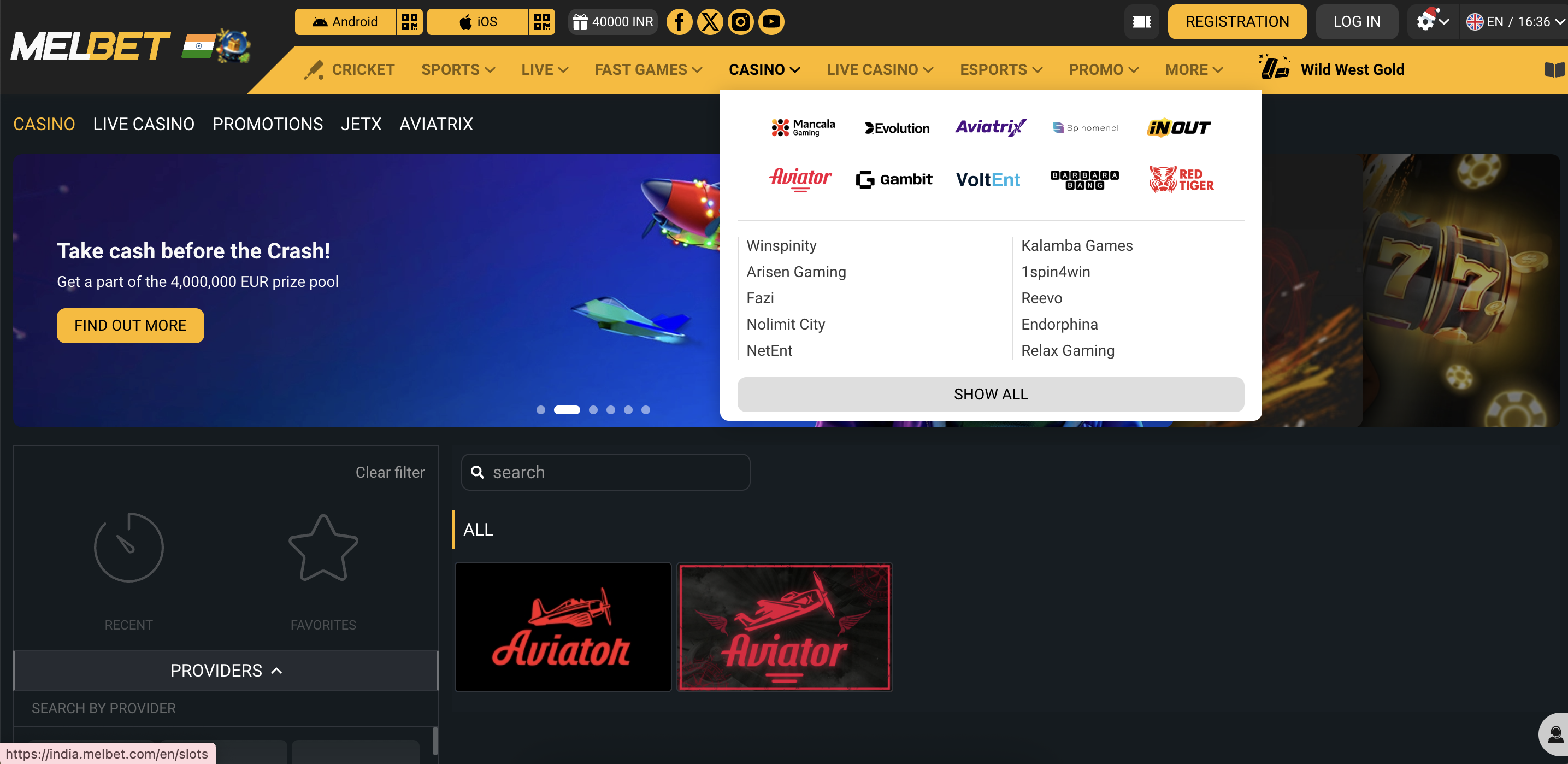Download the iOS app
The height and width of the screenshot is (764, 1568).
tap(477, 22)
